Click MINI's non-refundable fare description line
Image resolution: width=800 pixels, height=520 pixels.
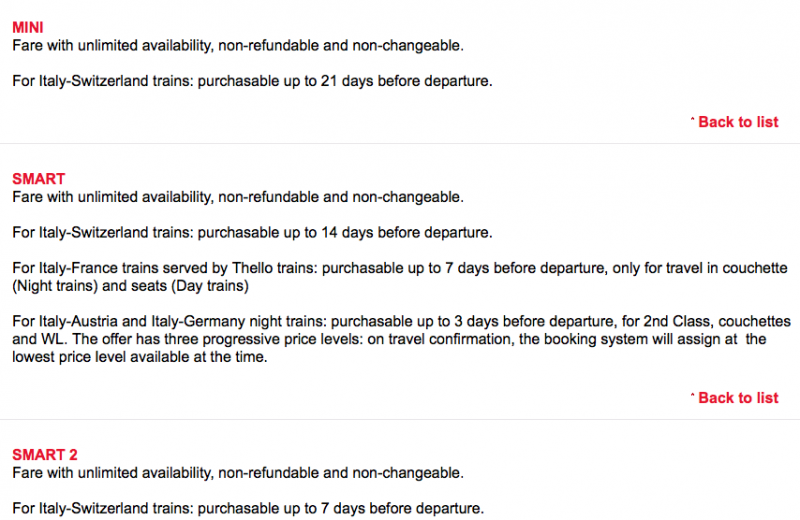point(238,46)
